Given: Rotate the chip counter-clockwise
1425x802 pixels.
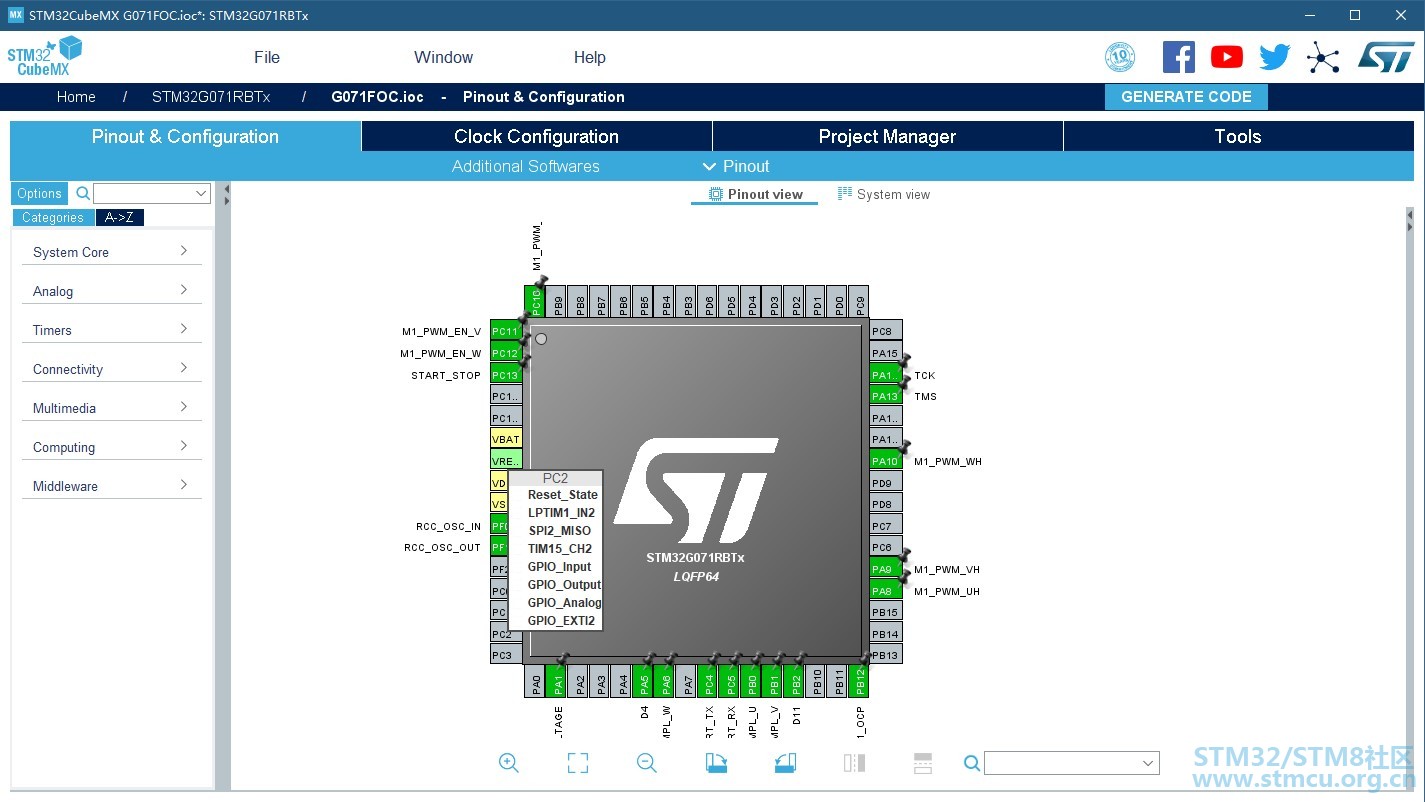Looking at the screenshot, I should pyautogui.click(x=785, y=763).
